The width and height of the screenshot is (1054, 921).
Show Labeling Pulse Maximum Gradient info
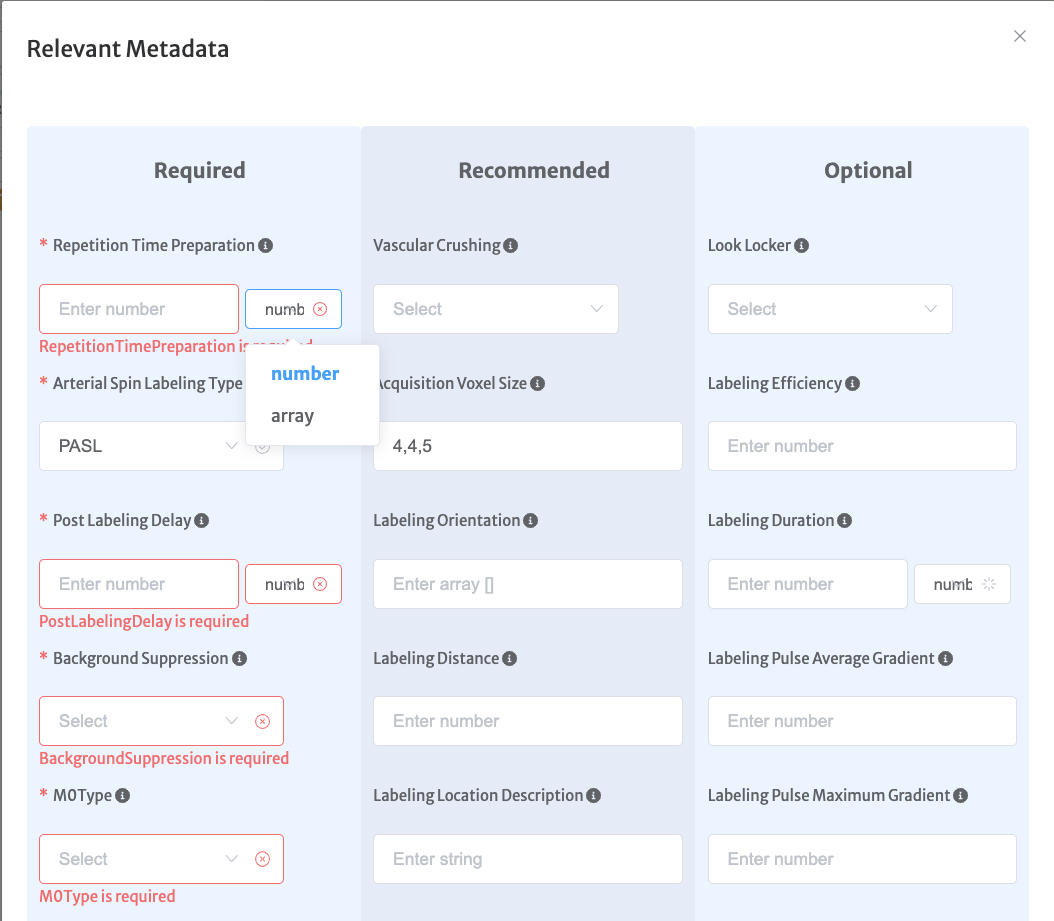[x=961, y=795]
